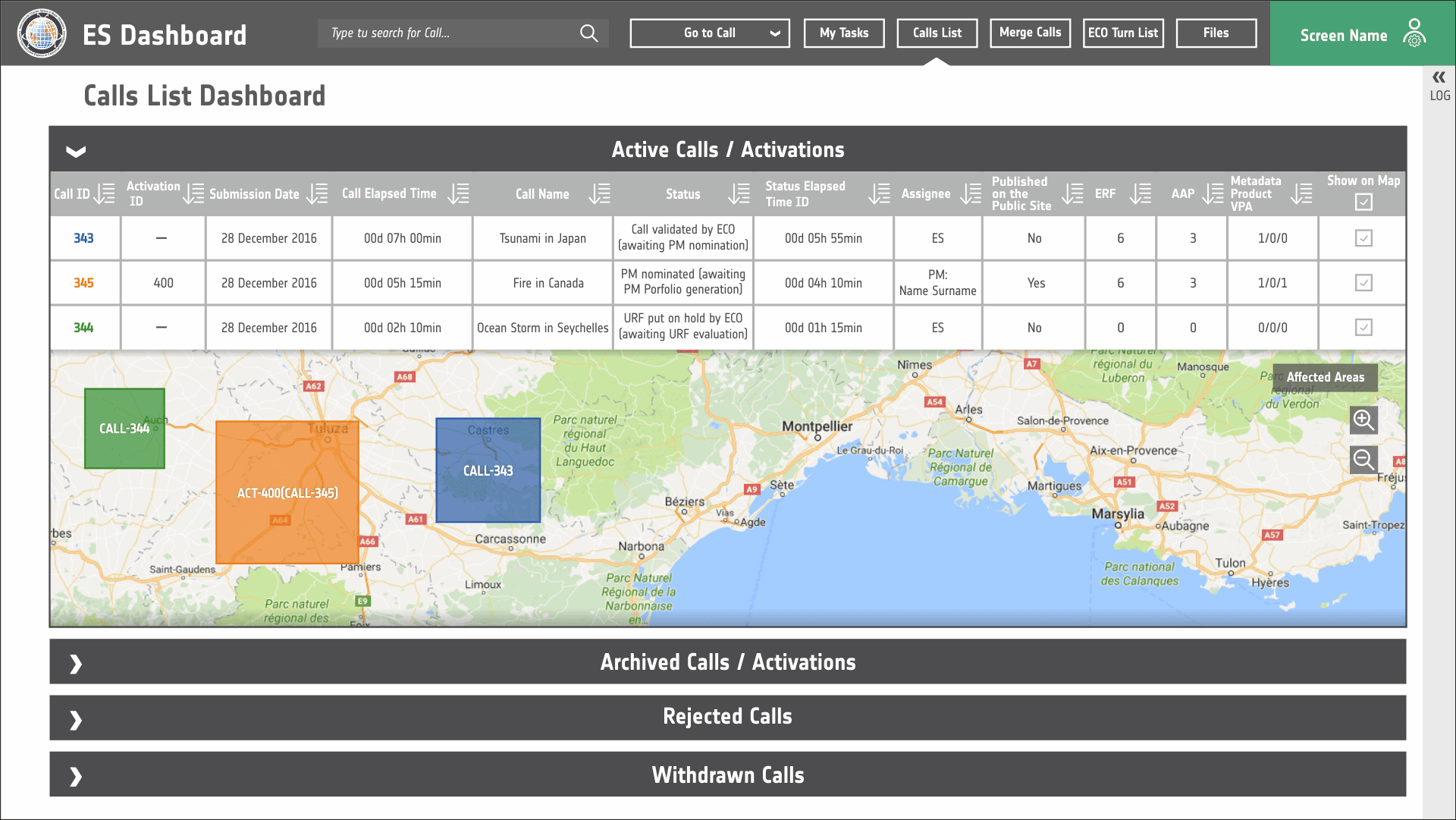The width and height of the screenshot is (1456, 820).
Task: Click the ES Dashboard globe logo
Action: coord(42,33)
